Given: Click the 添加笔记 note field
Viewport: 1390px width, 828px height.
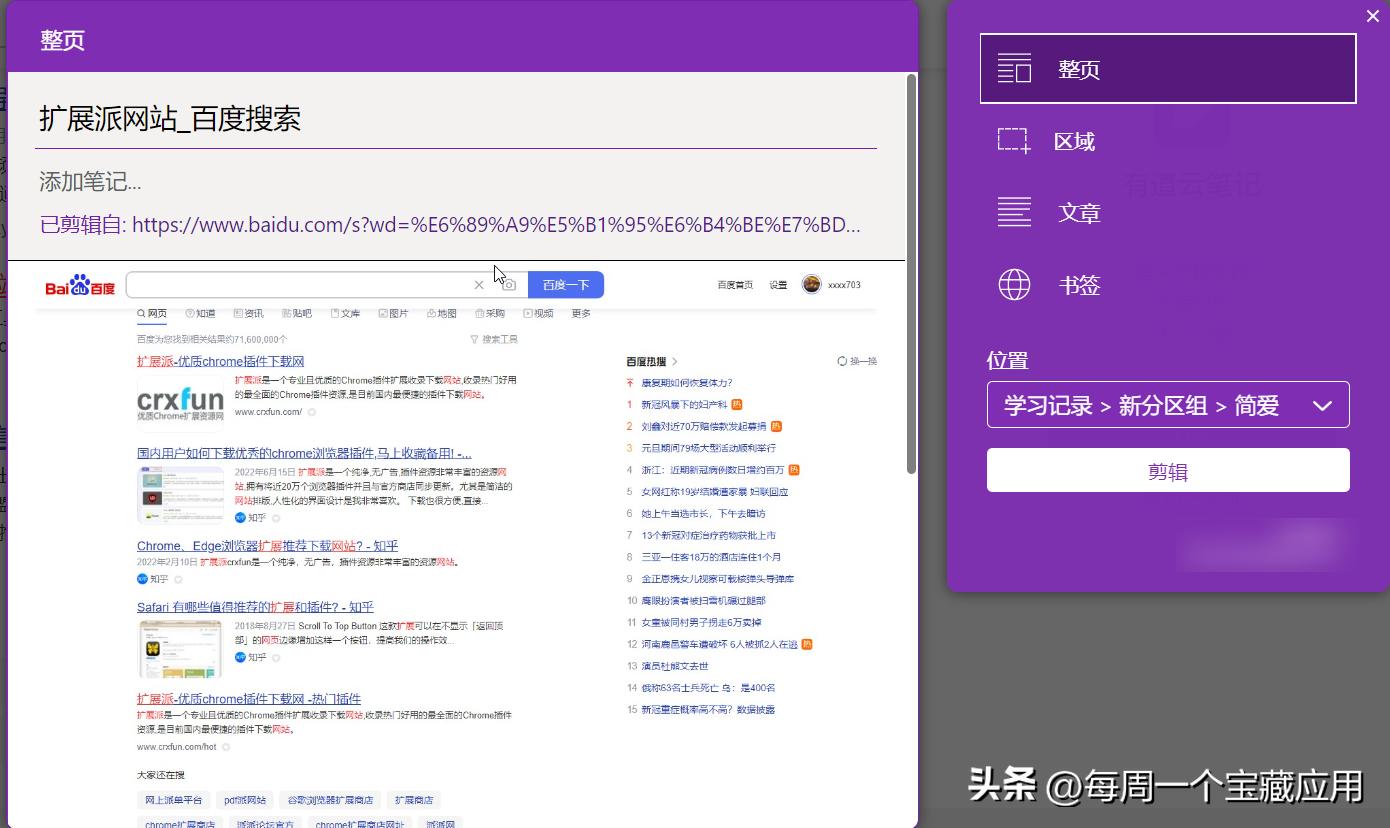Looking at the screenshot, I should tap(90, 182).
